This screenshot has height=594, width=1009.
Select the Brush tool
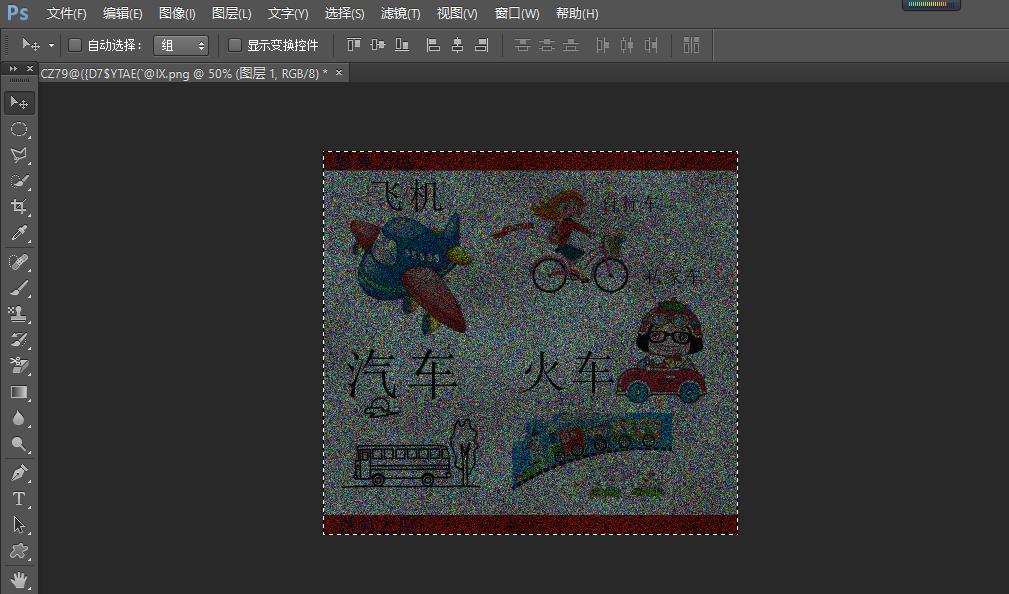[20, 287]
